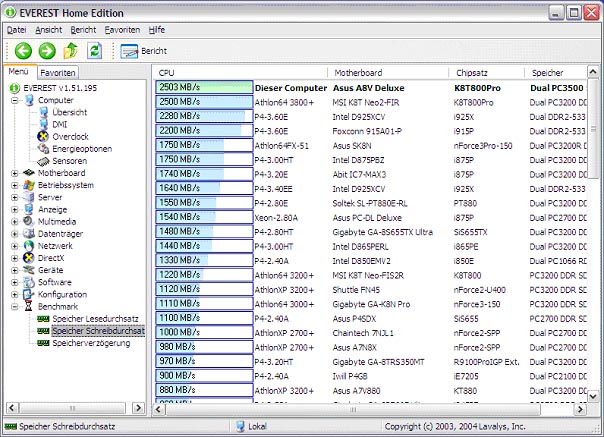Select the Datenträger drive icon
604x437 pixels.
point(29,234)
